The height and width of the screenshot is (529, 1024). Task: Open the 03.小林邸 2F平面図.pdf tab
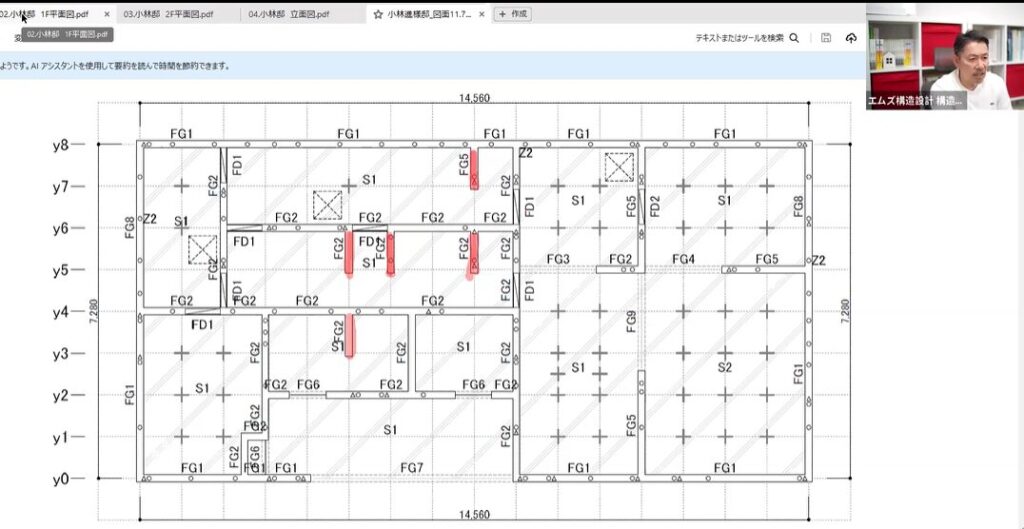tap(173, 14)
